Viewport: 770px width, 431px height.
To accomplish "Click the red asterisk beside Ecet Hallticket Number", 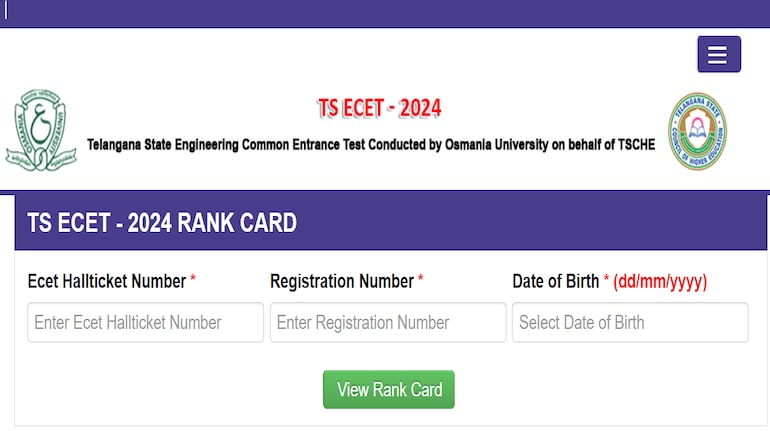I will tap(193, 278).
